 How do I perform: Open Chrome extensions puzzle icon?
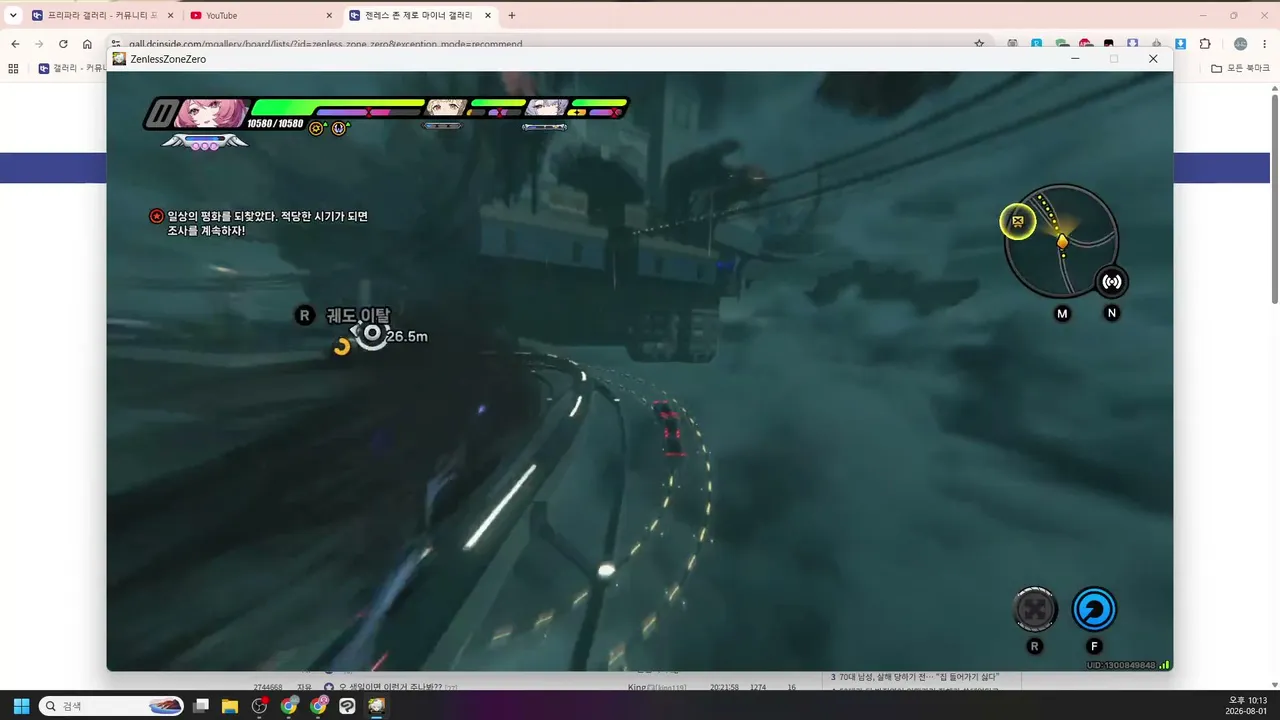pyautogui.click(x=1205, y=44)
